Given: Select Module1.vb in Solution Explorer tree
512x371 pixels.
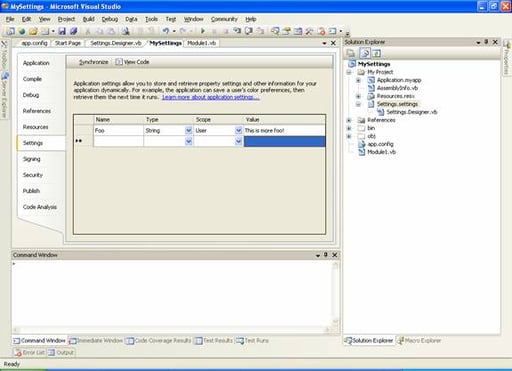Looking at the screenshot, I should click(381, 152).
